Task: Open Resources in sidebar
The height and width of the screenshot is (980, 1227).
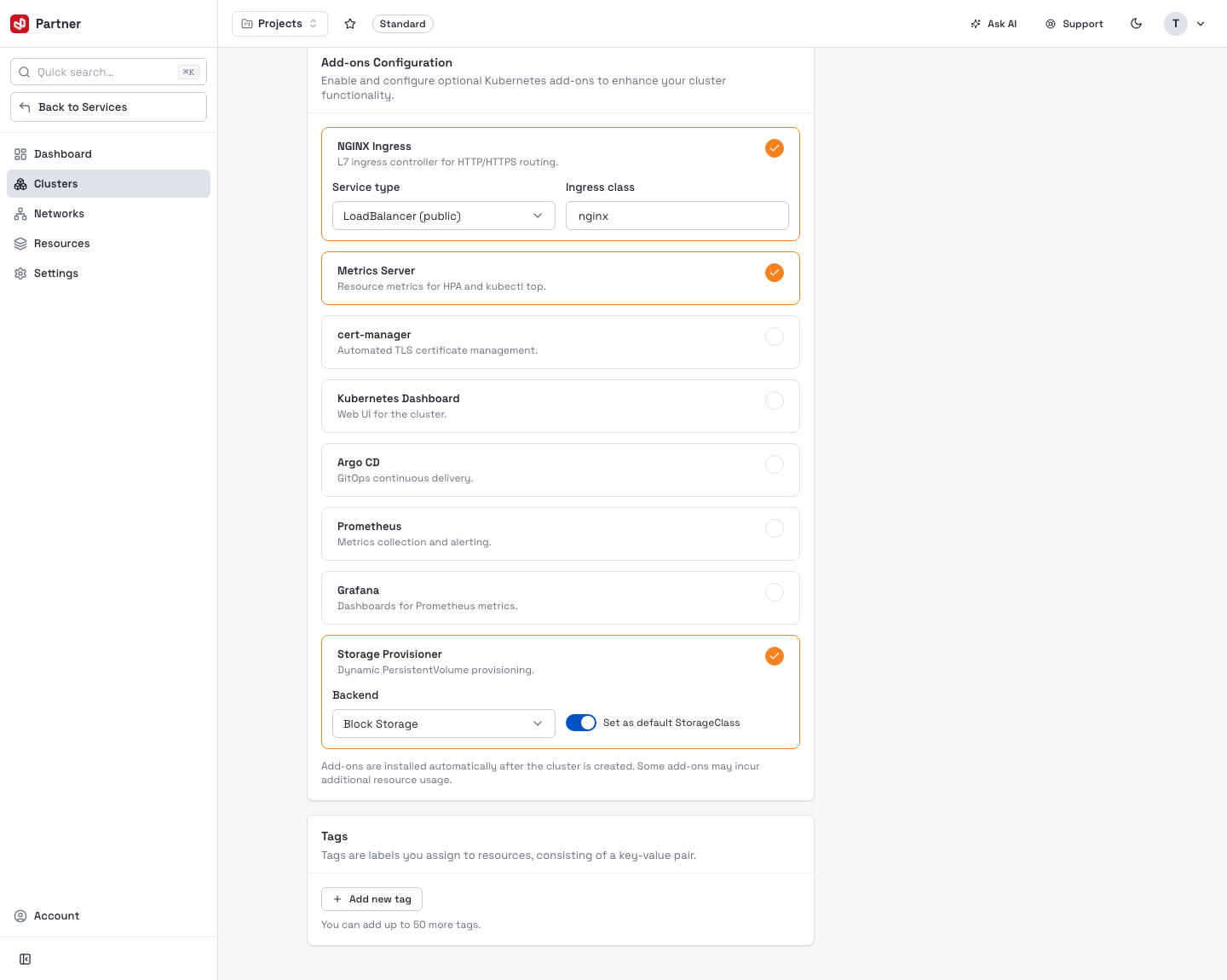Action: pyautogui.click(x=108, y=244)
